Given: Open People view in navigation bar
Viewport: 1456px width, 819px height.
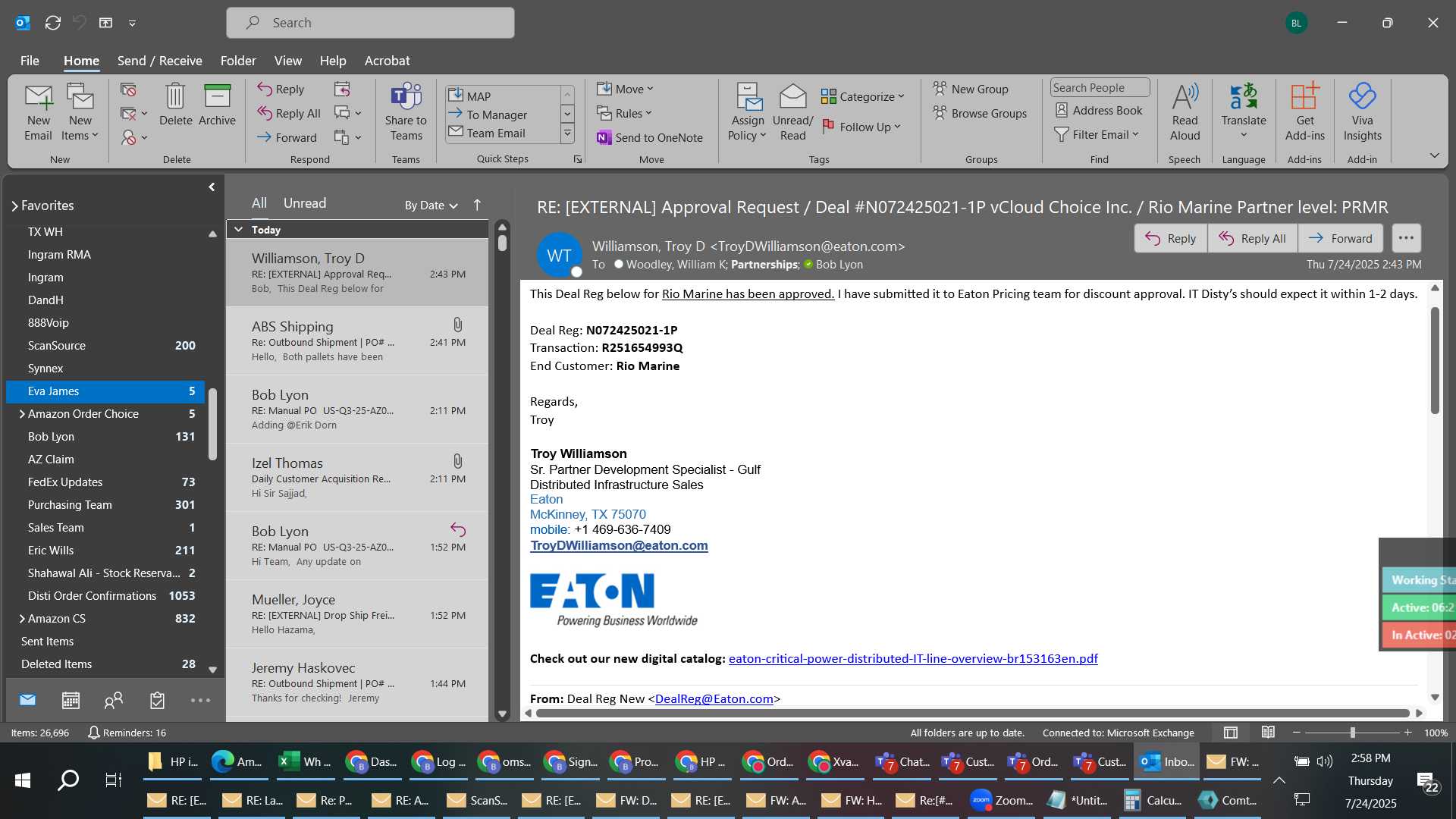Looking at the screenshot, I should (114, 700).
